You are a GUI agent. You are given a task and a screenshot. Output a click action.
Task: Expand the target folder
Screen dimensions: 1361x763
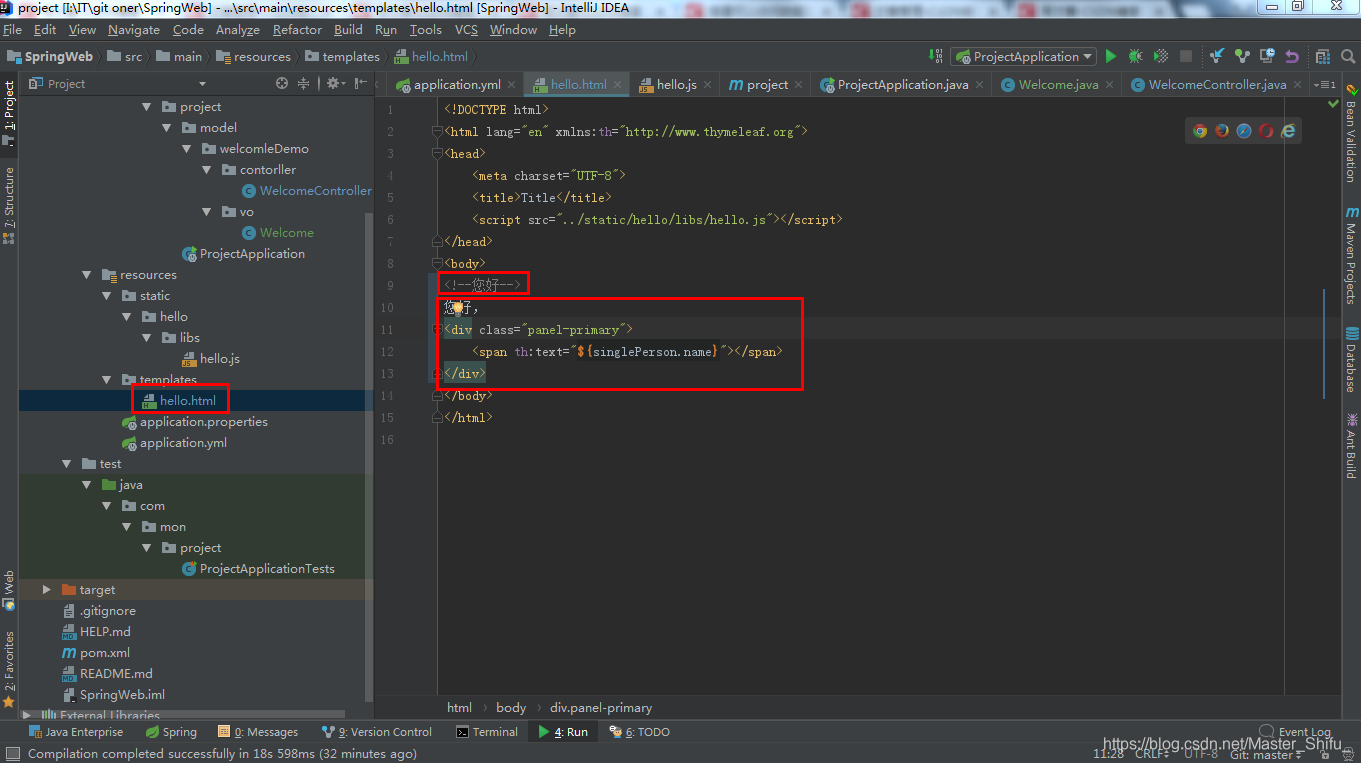click(46, 590)
